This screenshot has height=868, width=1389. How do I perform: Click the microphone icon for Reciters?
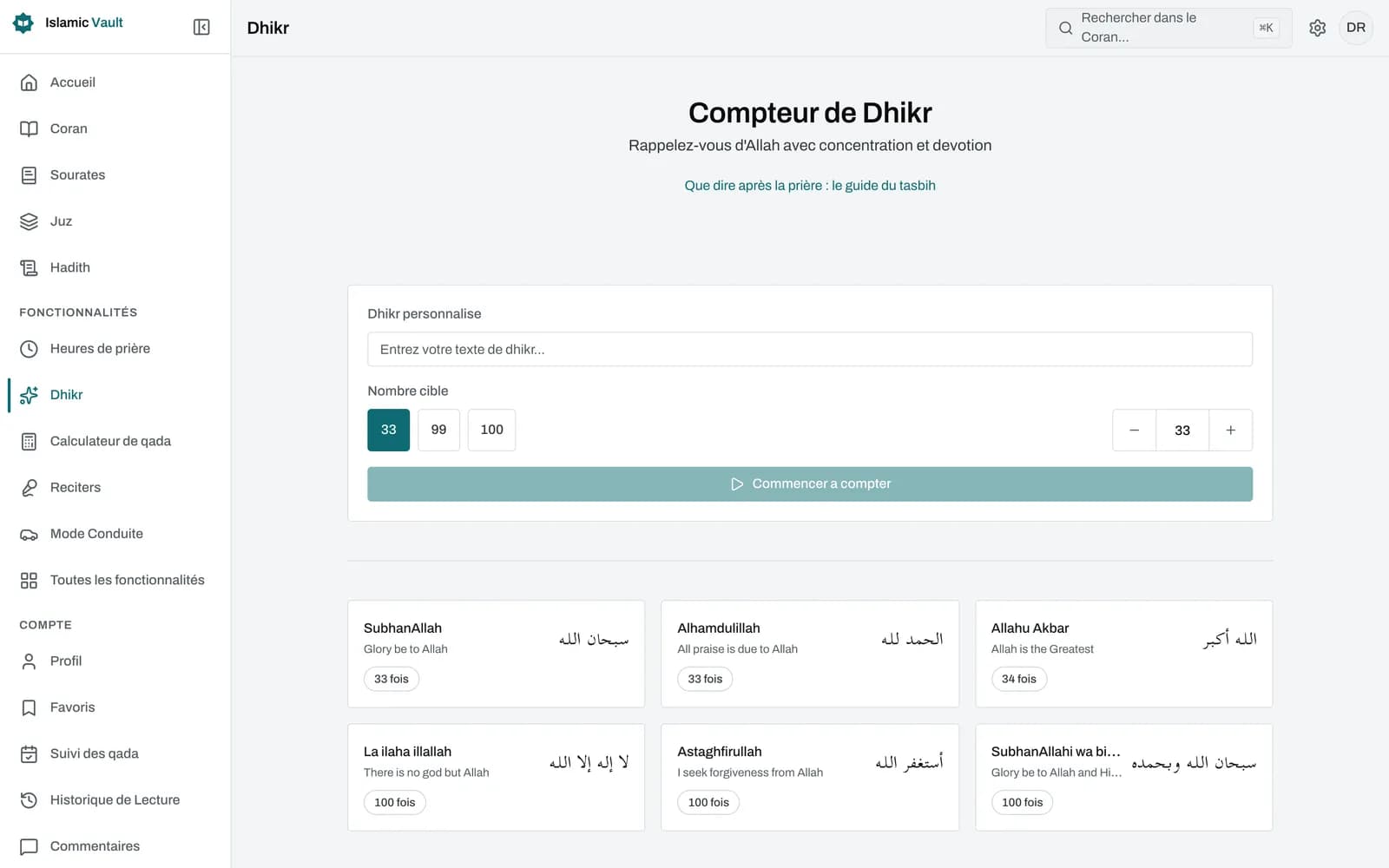tap(29, 488)
